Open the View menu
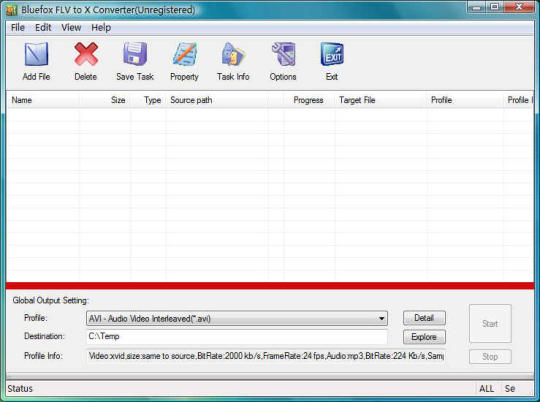 pos(71,28)
